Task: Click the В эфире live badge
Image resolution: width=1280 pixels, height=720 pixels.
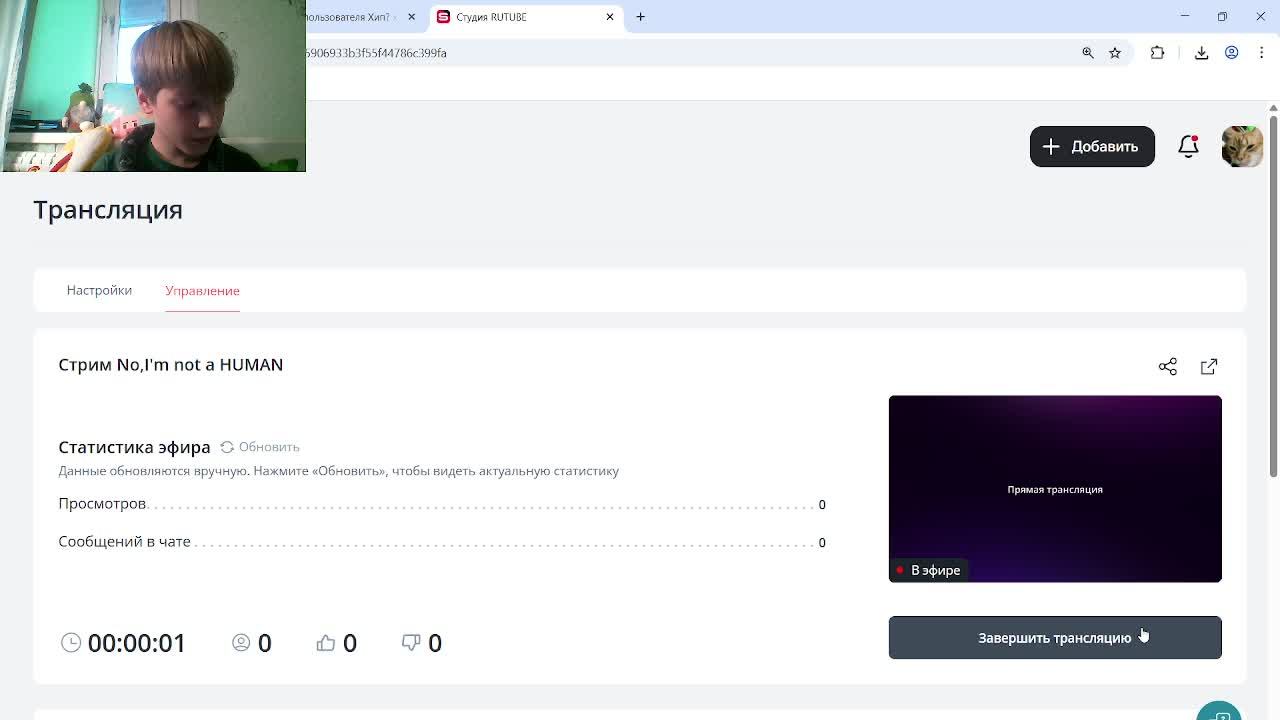Action: point(928,570)
